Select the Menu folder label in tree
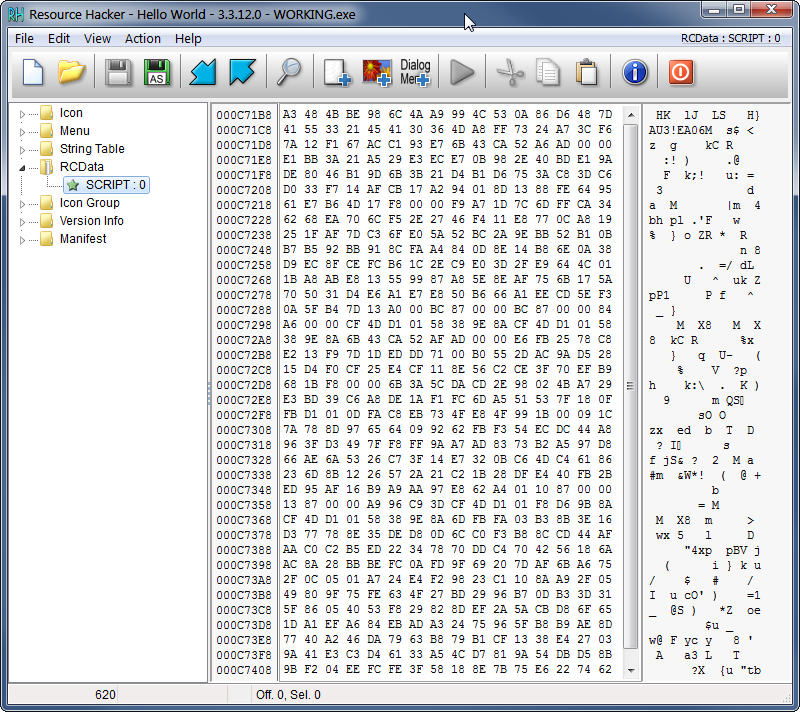This screenshot has width=800, height=712. point(74,131)
